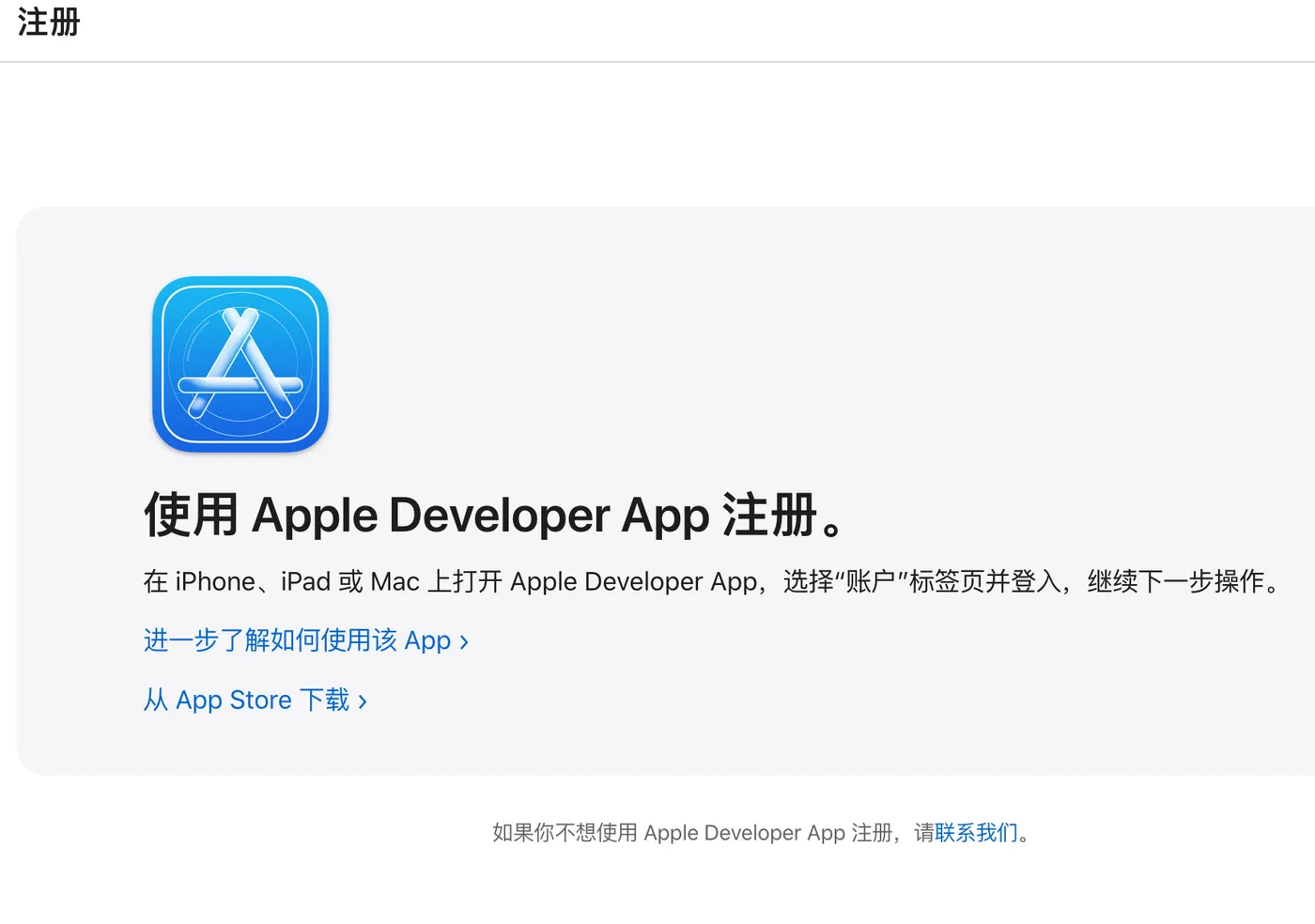Click the heading 使用 Apple Developer App 注册
Image resolution: width=1315 pixels, height=924 pixels.
[496, 516]
